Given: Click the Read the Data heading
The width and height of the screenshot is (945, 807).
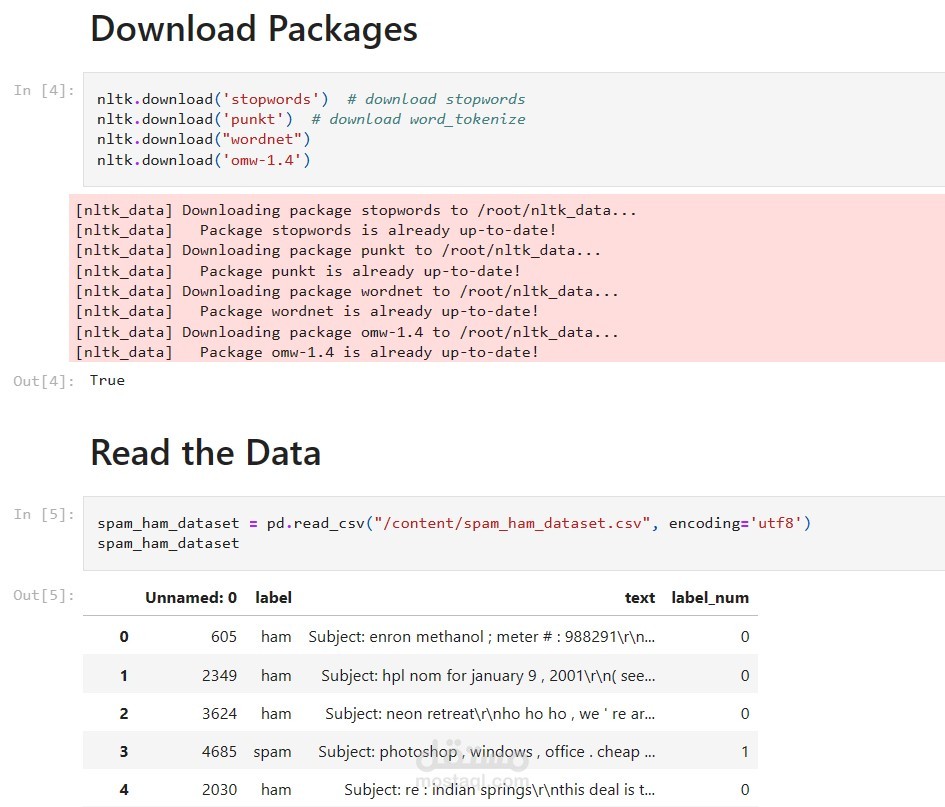Looking at the screenshot, I should [x=205, y=453].
